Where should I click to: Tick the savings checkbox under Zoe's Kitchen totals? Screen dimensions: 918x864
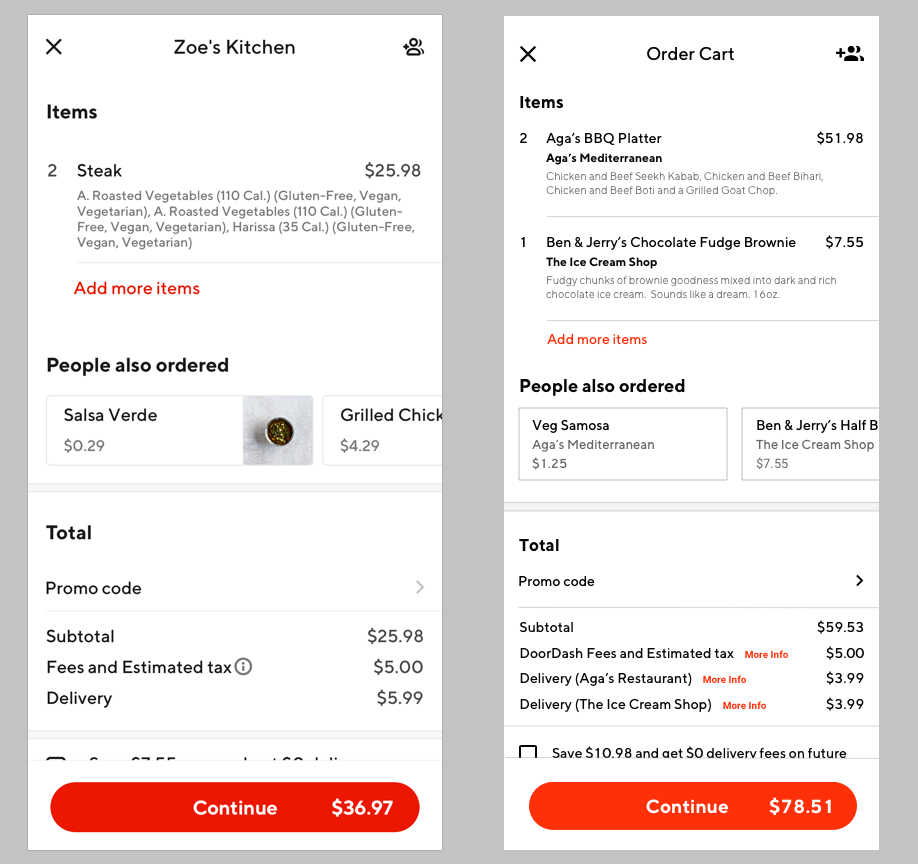point(57,763)
